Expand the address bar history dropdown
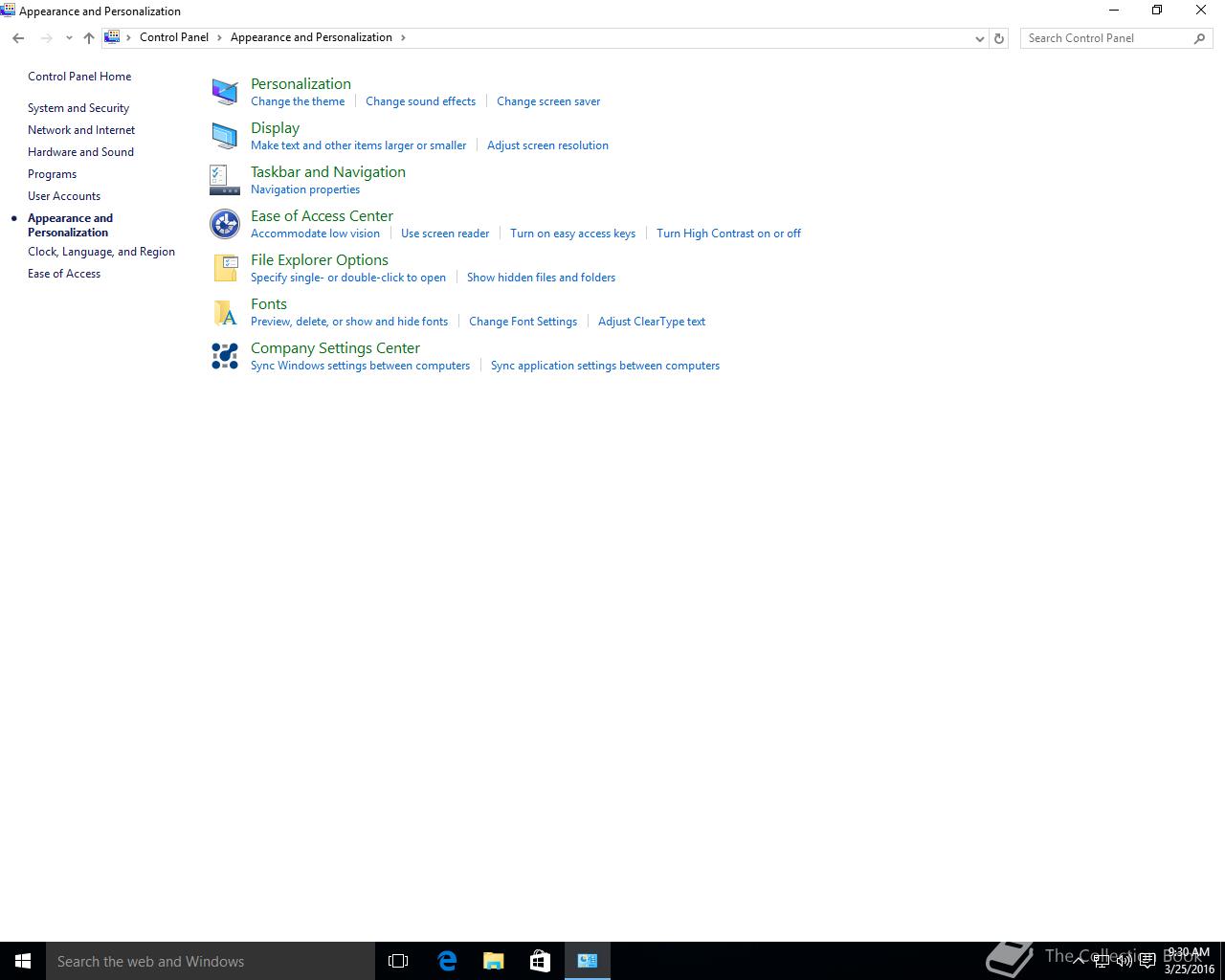 [979, 38]
